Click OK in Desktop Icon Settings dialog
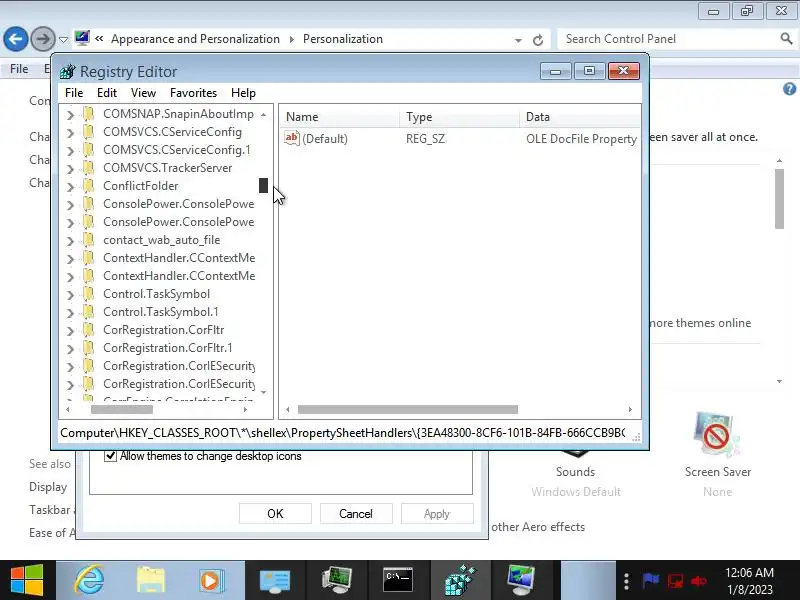The image size is (800, 600). point(275,514)
